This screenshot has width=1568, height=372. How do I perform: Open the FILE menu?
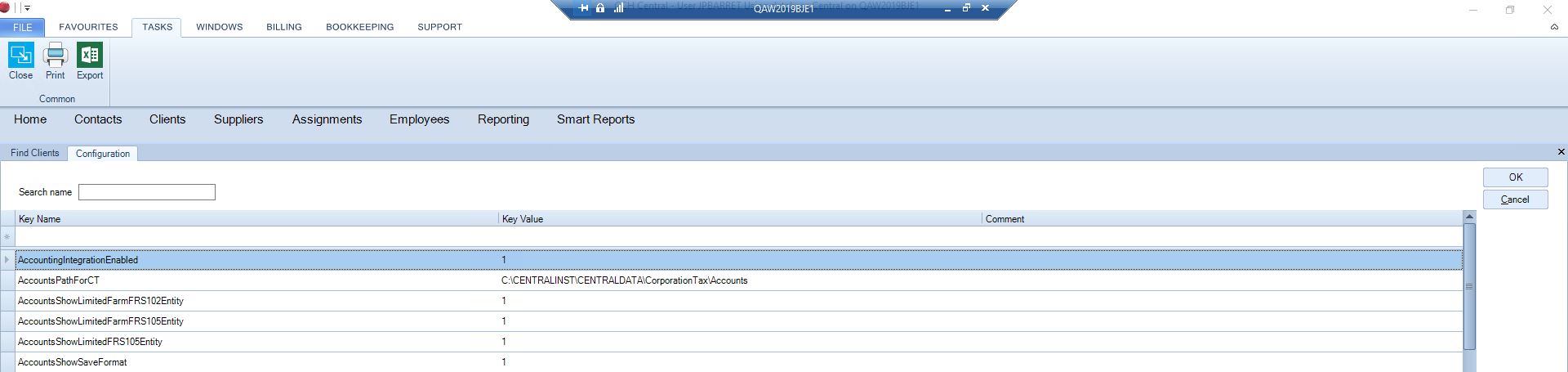point(23,27)
